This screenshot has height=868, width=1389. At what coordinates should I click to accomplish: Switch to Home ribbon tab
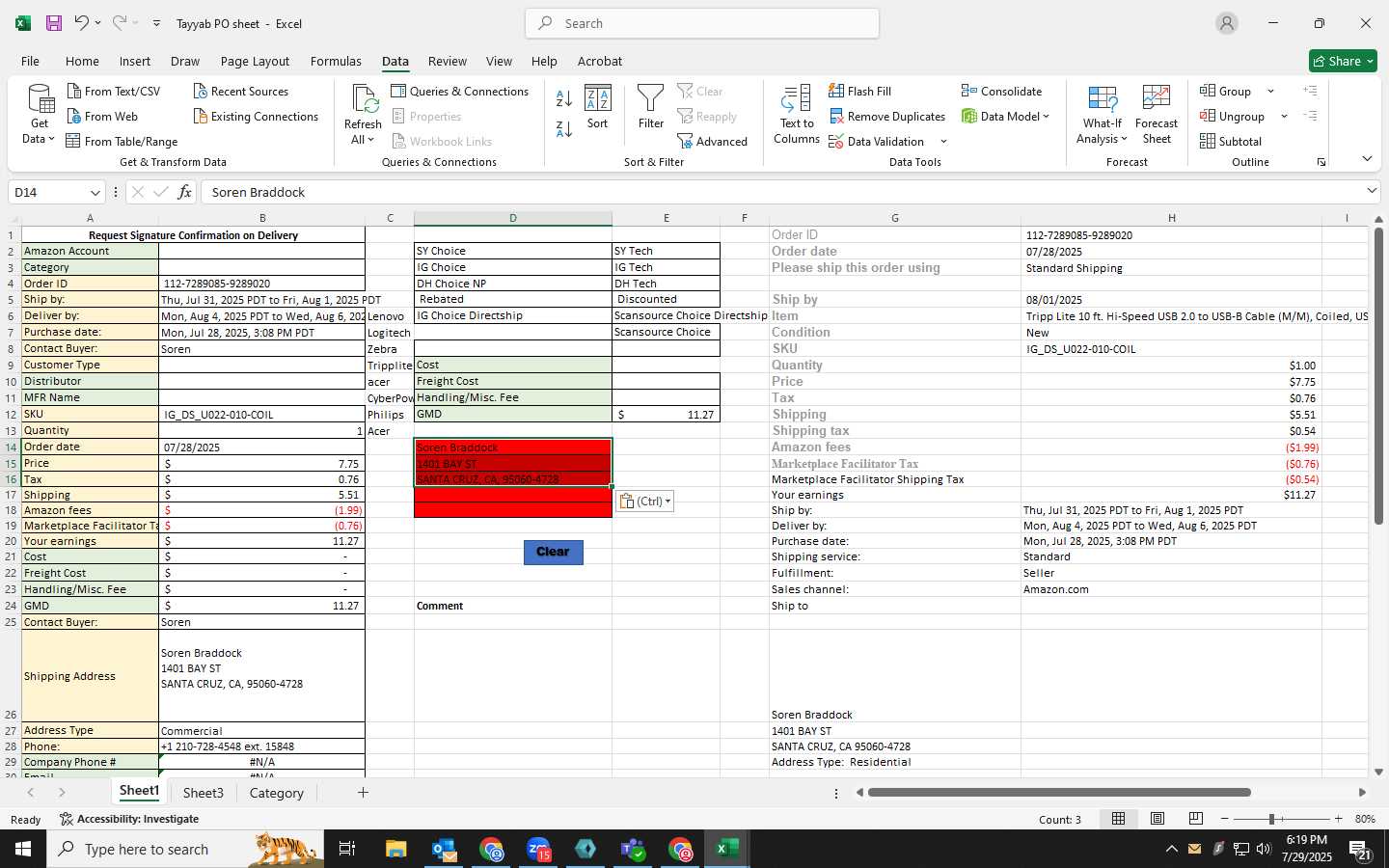tap(82, 61)
